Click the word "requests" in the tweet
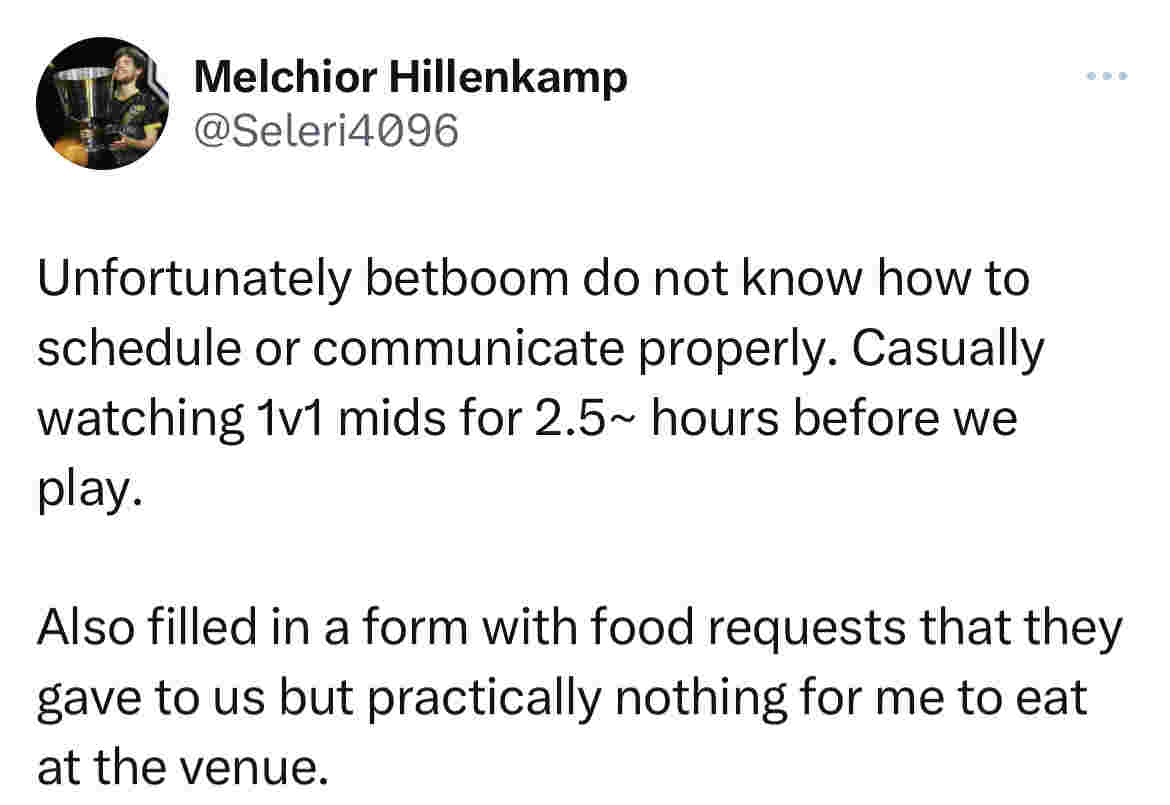 click(x=807, y=630)
